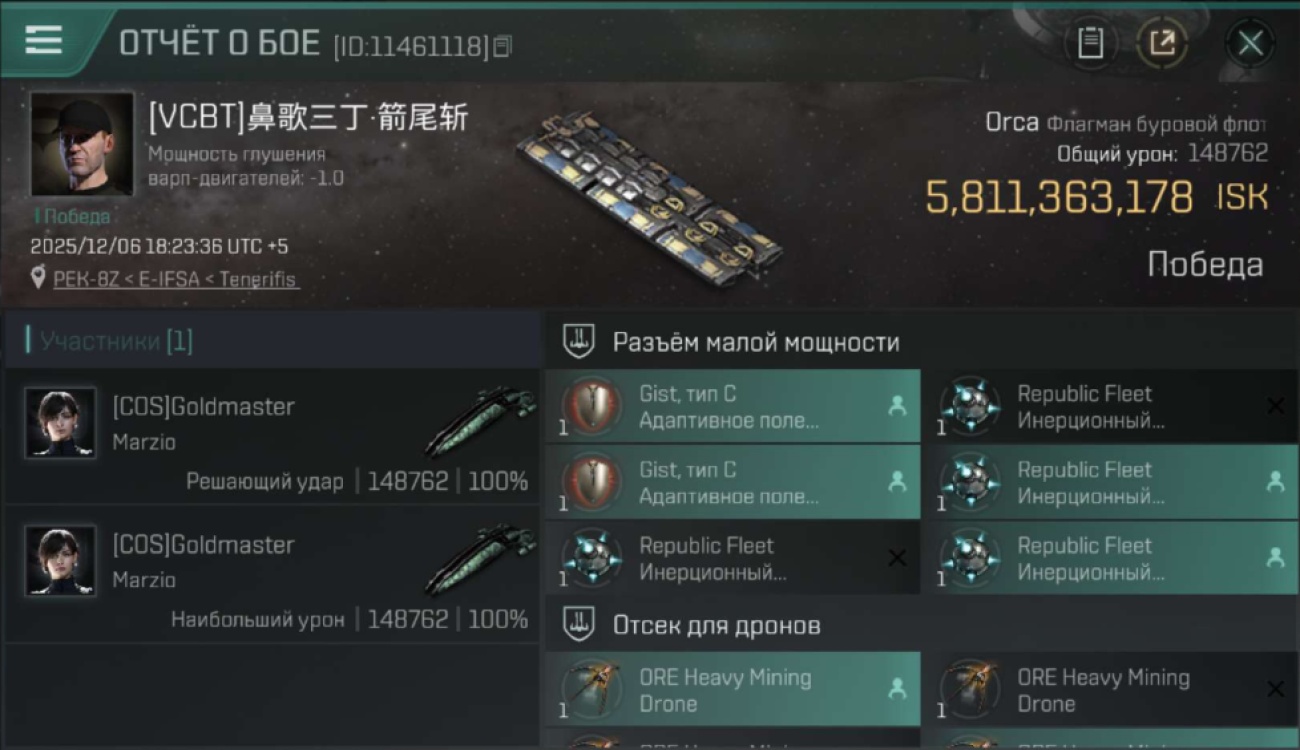The height and width of the screenshot is (750, 1300).
Task: Select second Gist, тип C module icon
Action: 591,483
